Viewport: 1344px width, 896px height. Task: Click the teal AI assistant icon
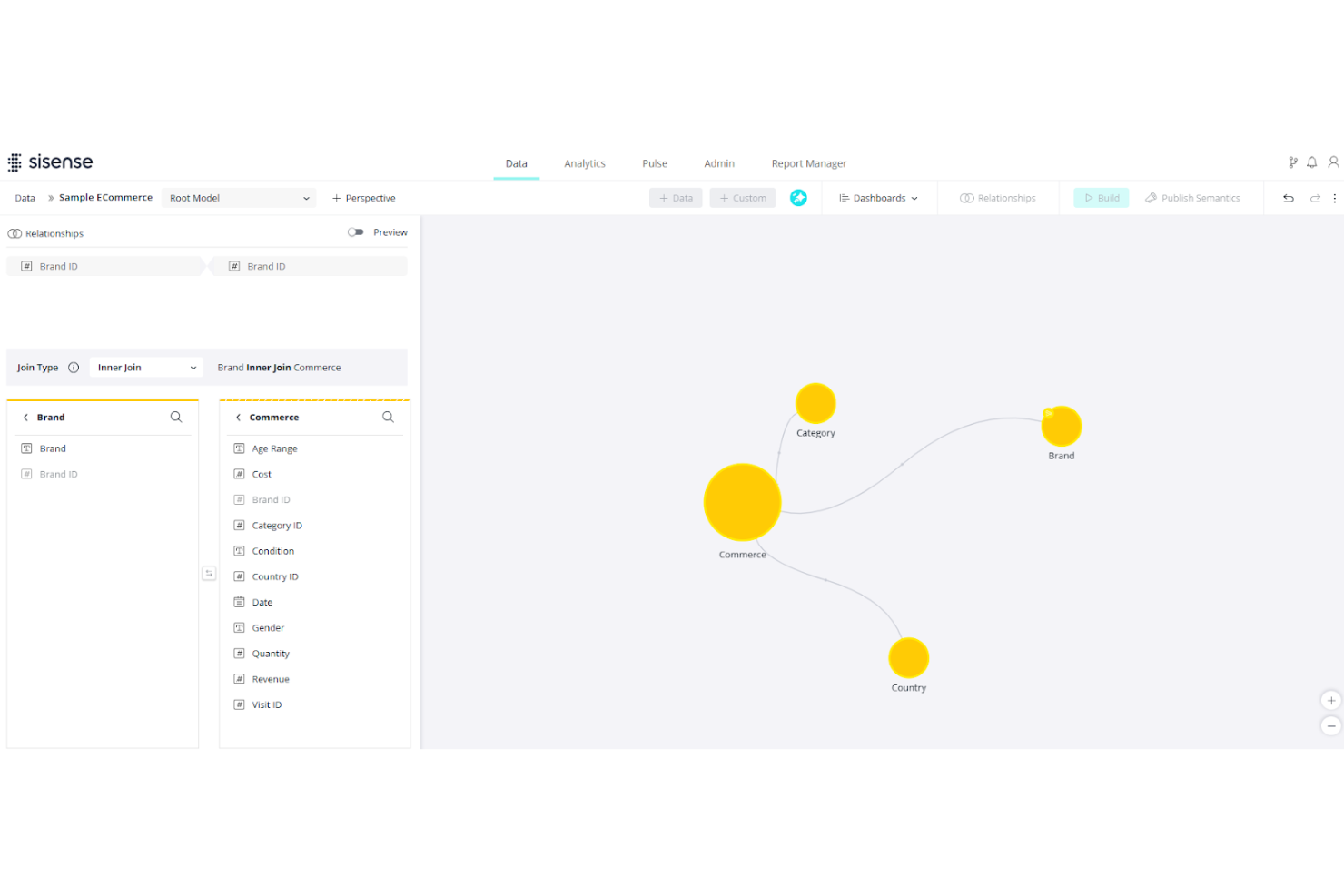798,197
